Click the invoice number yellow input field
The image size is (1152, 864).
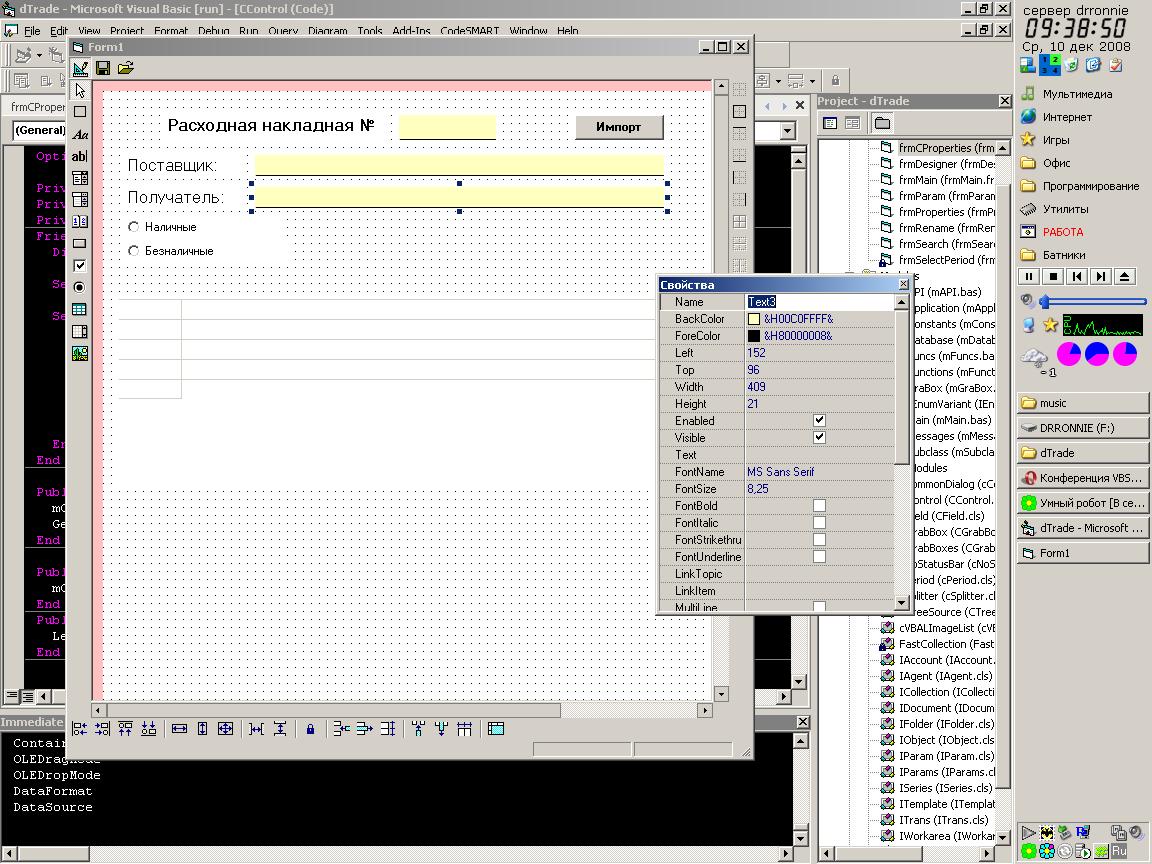[x=447, y=126]
